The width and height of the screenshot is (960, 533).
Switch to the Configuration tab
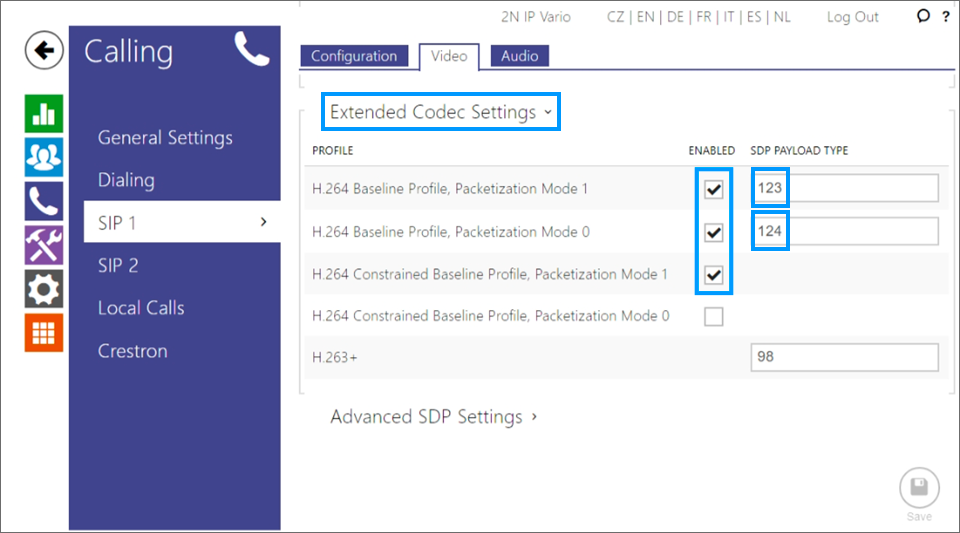coord(354,56)
